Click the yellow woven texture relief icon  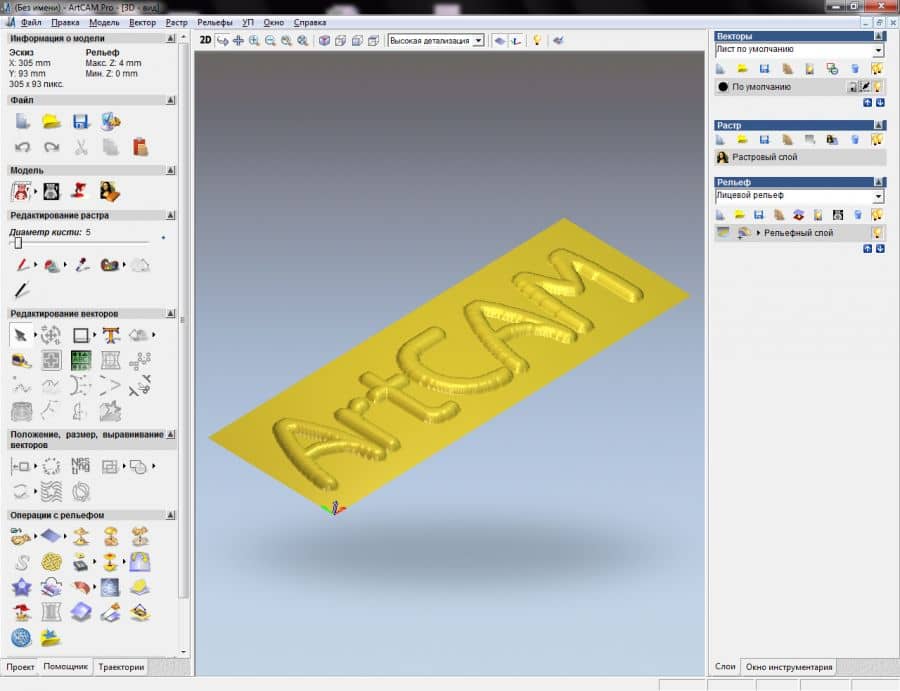coord(52,561)
